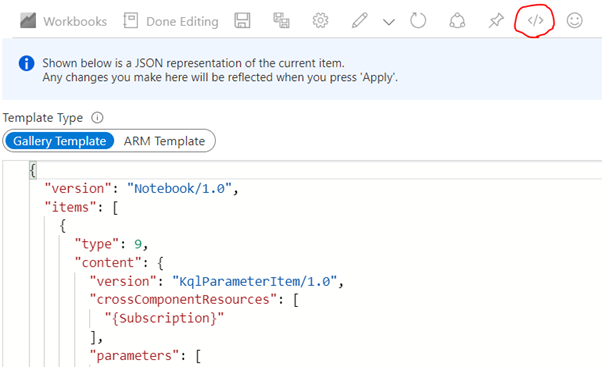Pin the workbook with pushpin icon
This screenshot has width=602, height=367.
[496, 21]
